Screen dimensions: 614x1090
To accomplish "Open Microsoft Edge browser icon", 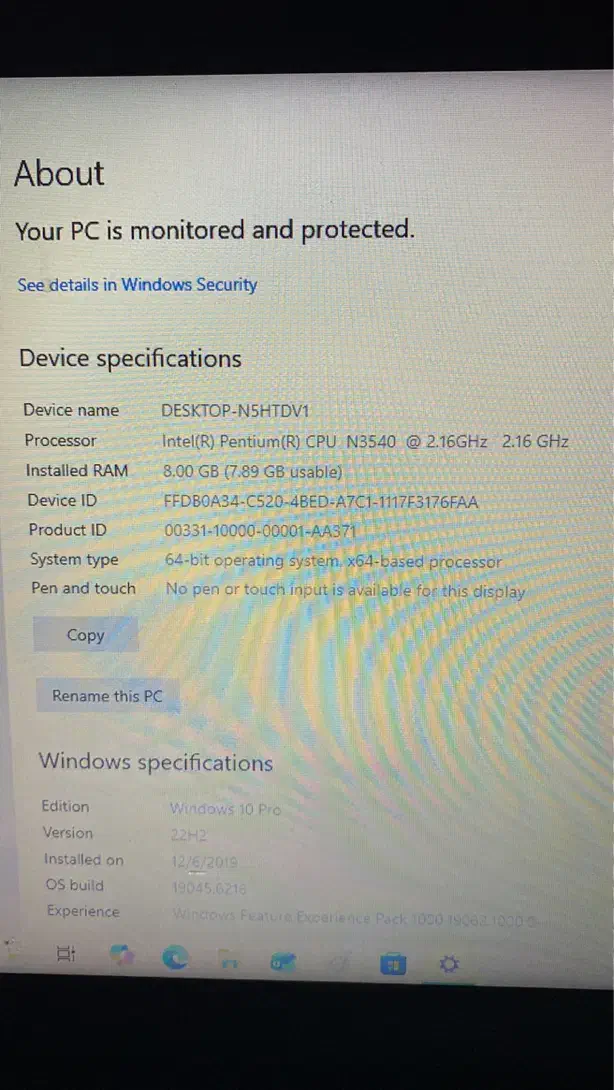I will point(177,958).
